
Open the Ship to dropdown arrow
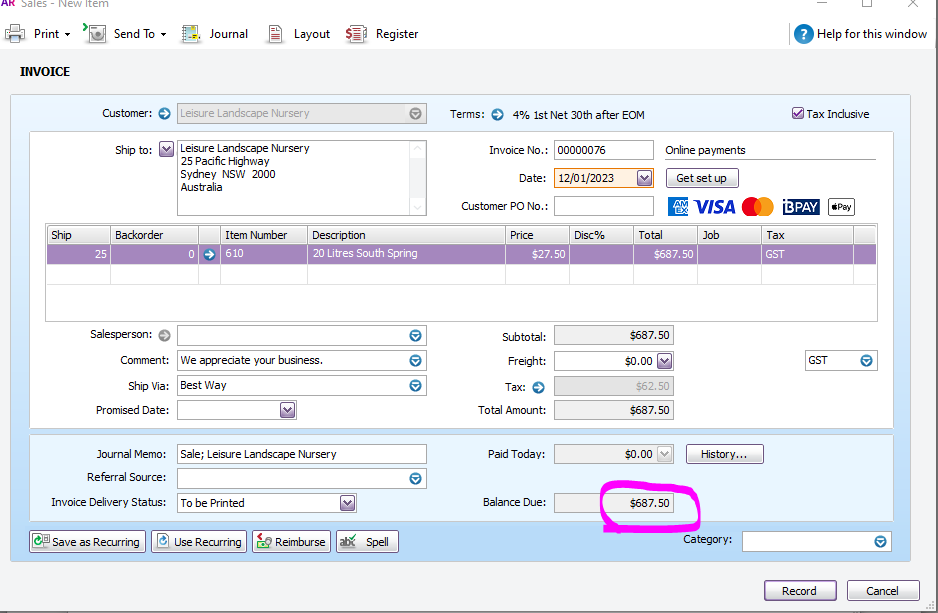coord(166,149)
